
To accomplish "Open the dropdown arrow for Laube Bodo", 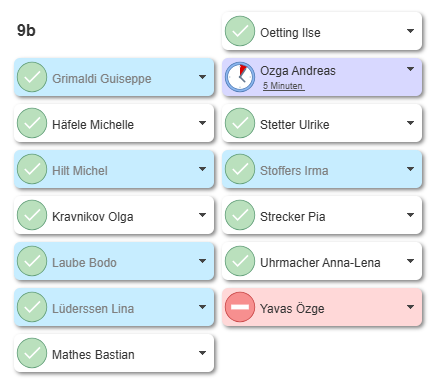I will [202, 261].
